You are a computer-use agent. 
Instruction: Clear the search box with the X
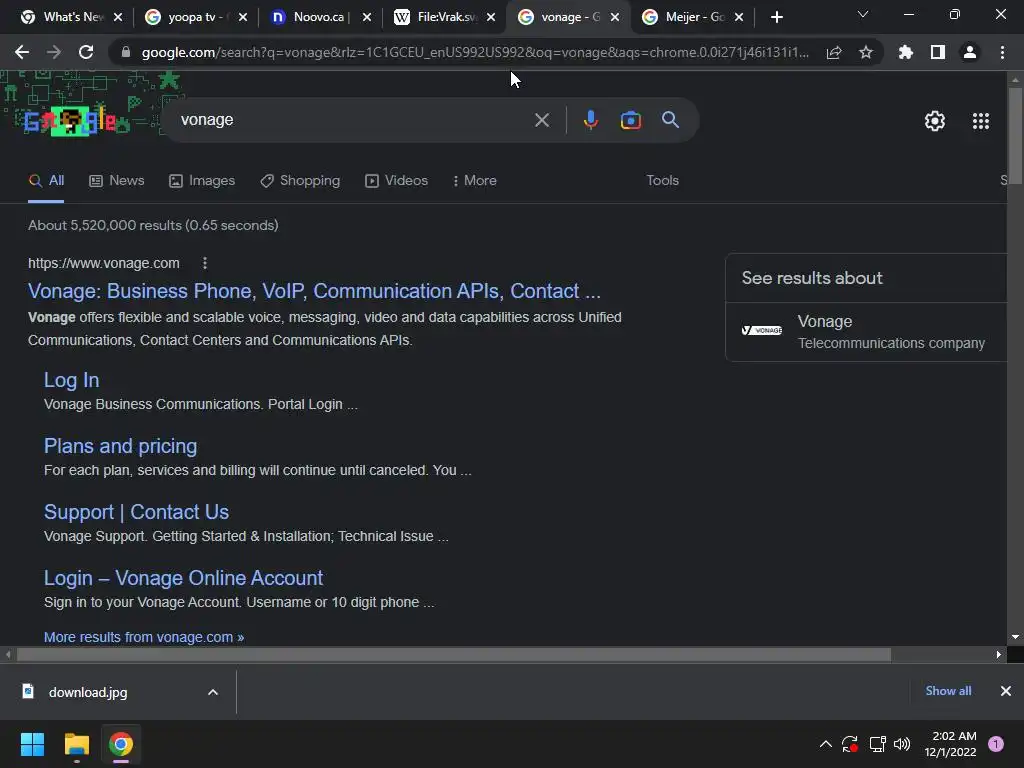point(542,120)
